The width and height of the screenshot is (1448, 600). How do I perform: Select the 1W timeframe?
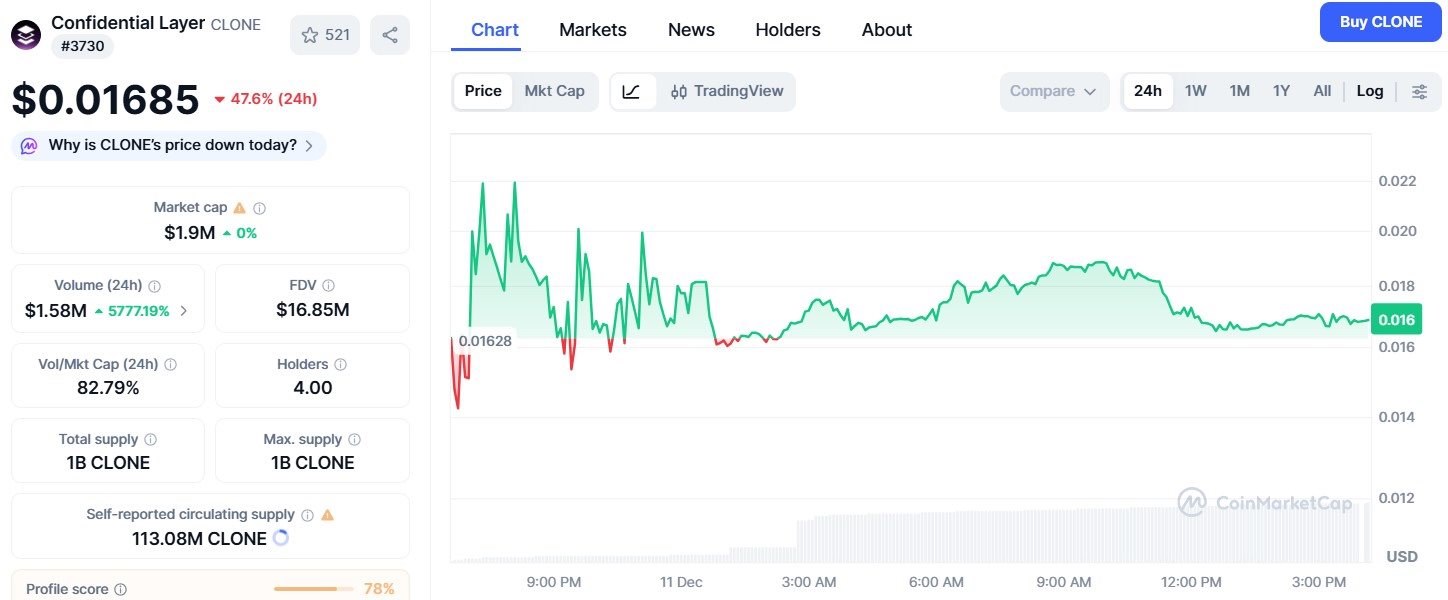[x=1195, y=90]
